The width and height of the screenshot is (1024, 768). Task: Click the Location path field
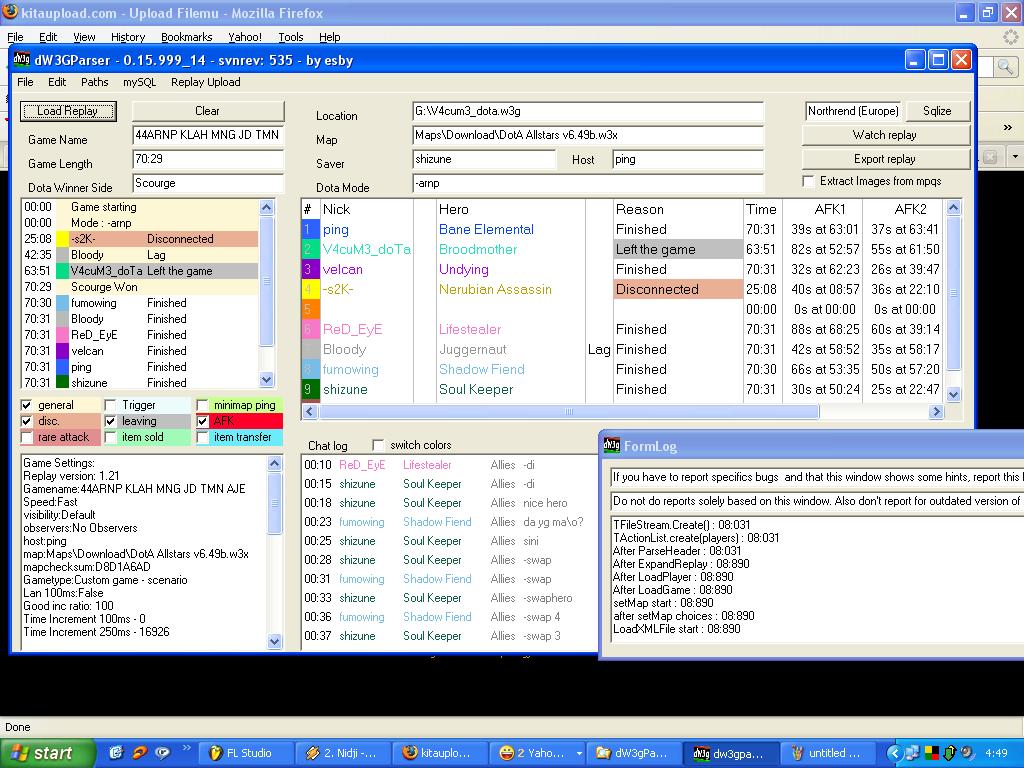(x=588, y=112)
